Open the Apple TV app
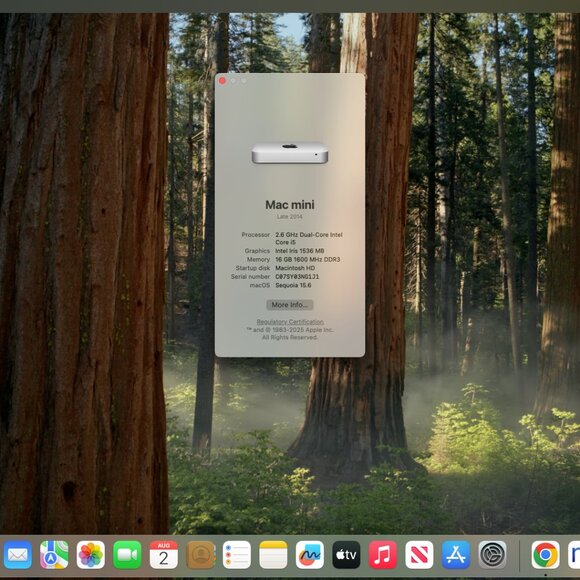 point(347,554)
